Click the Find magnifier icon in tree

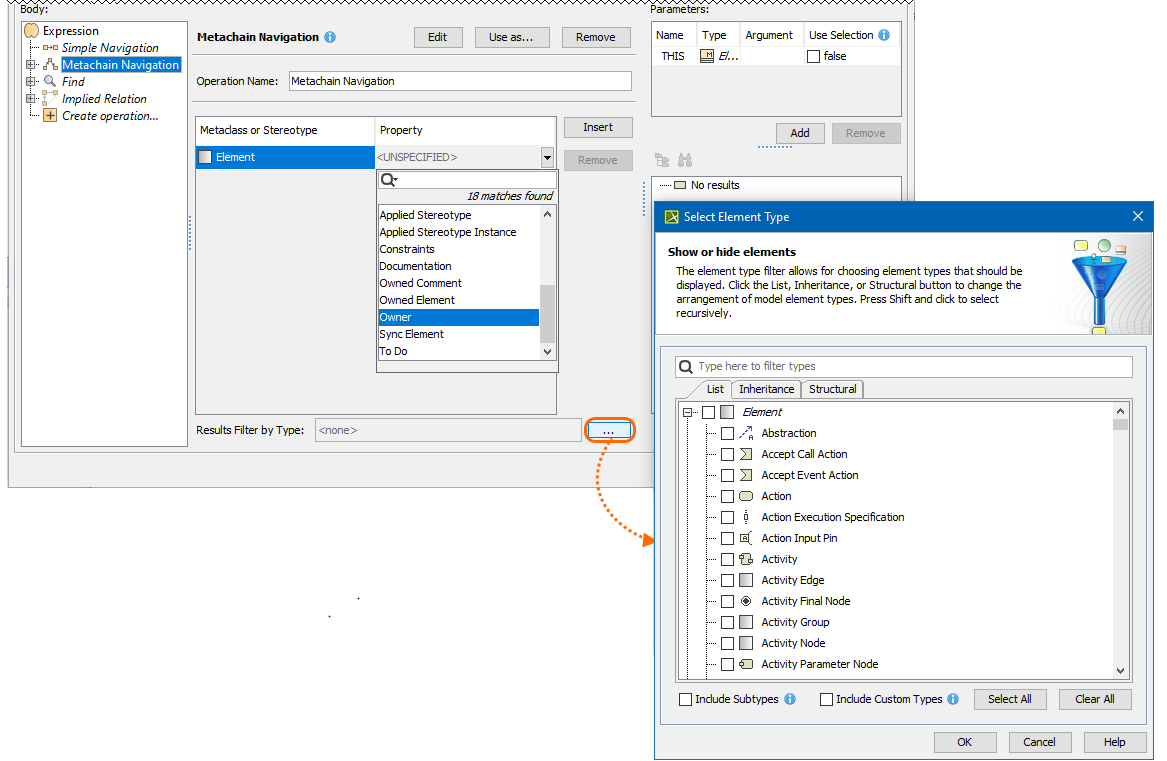tap(50, 81)
